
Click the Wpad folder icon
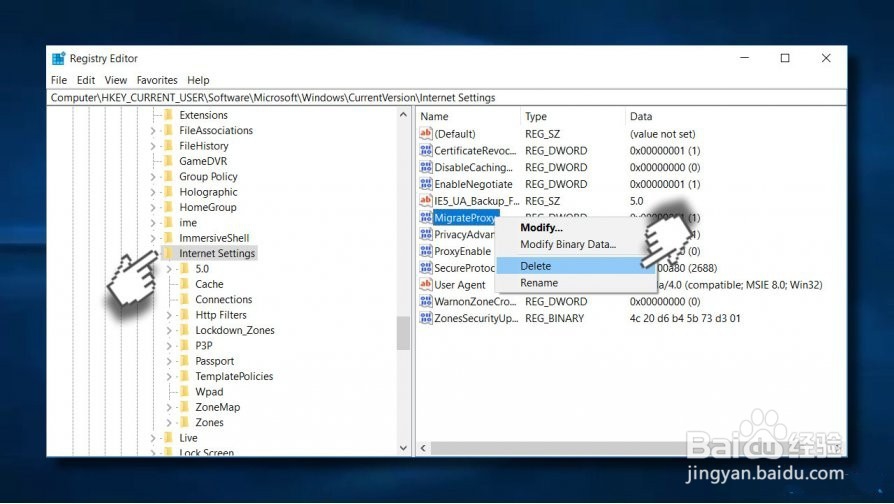(x=184, y=392)
